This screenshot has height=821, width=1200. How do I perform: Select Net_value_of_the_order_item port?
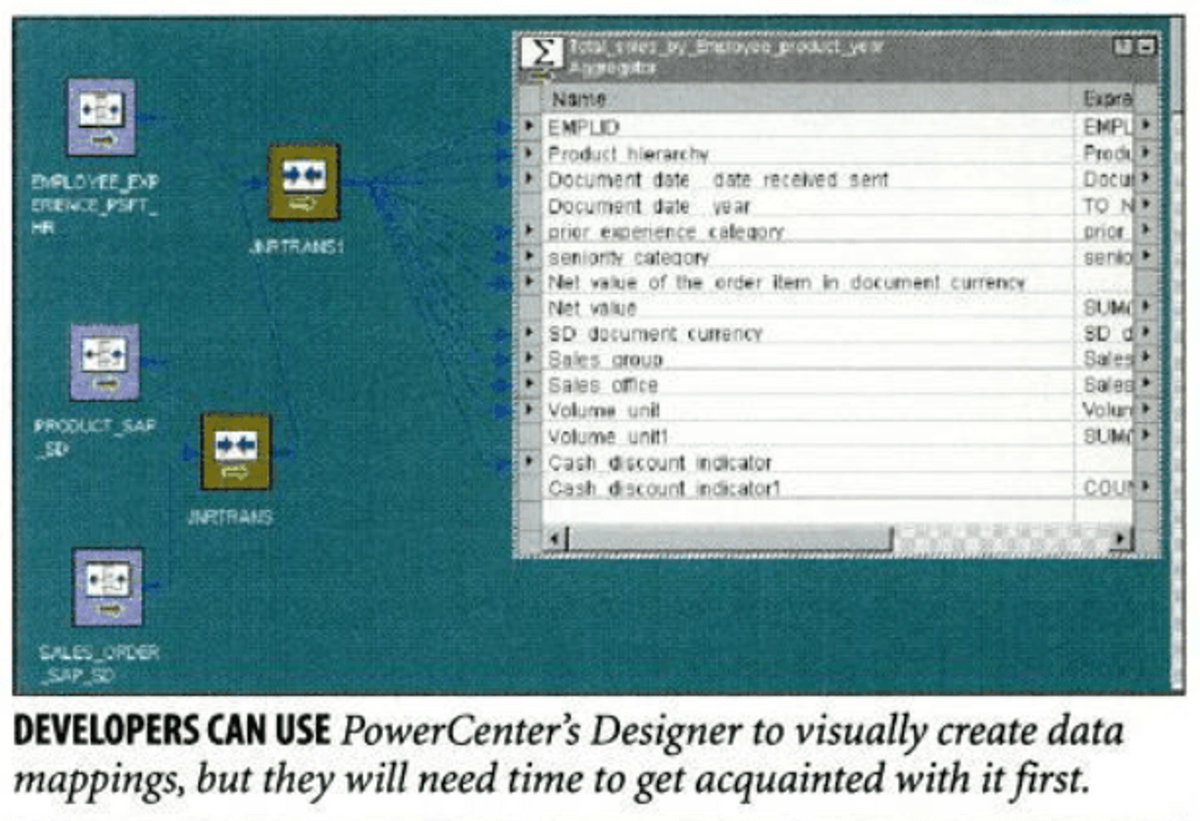click(787, 282)
